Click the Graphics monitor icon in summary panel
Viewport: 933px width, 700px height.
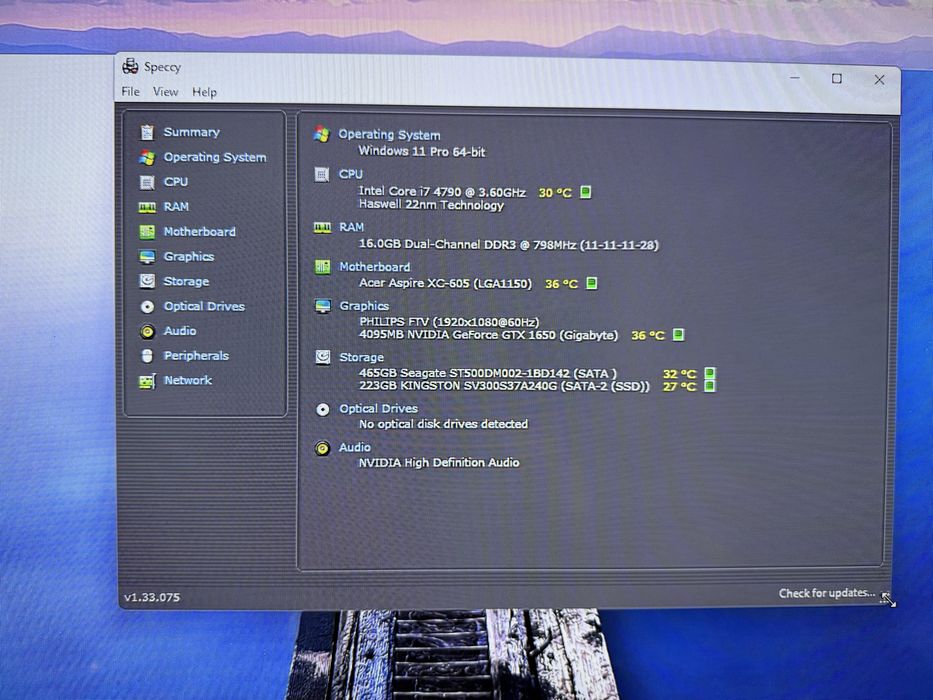click(323, 306)
